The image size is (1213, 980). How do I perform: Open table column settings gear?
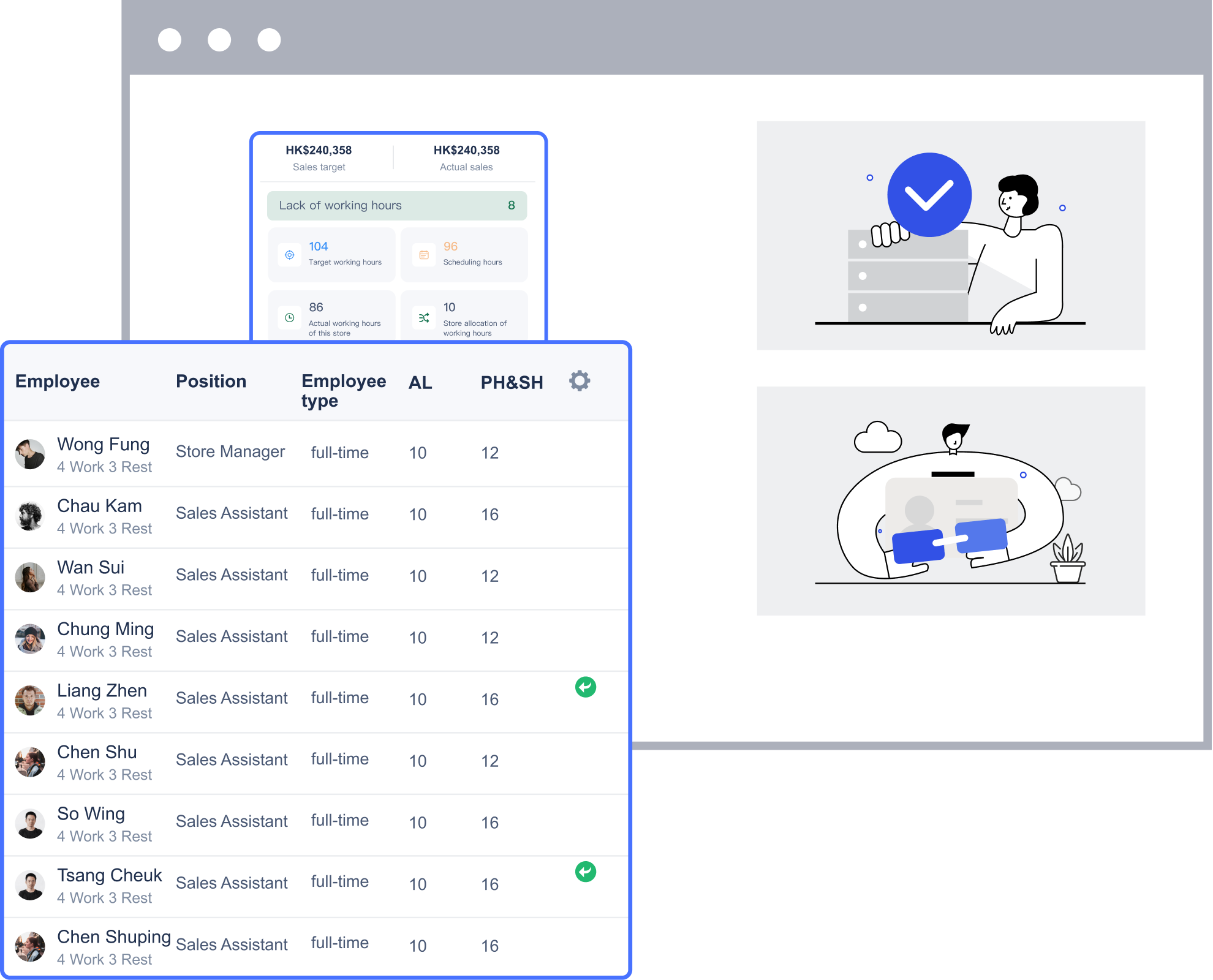click(x=579, y=381)
